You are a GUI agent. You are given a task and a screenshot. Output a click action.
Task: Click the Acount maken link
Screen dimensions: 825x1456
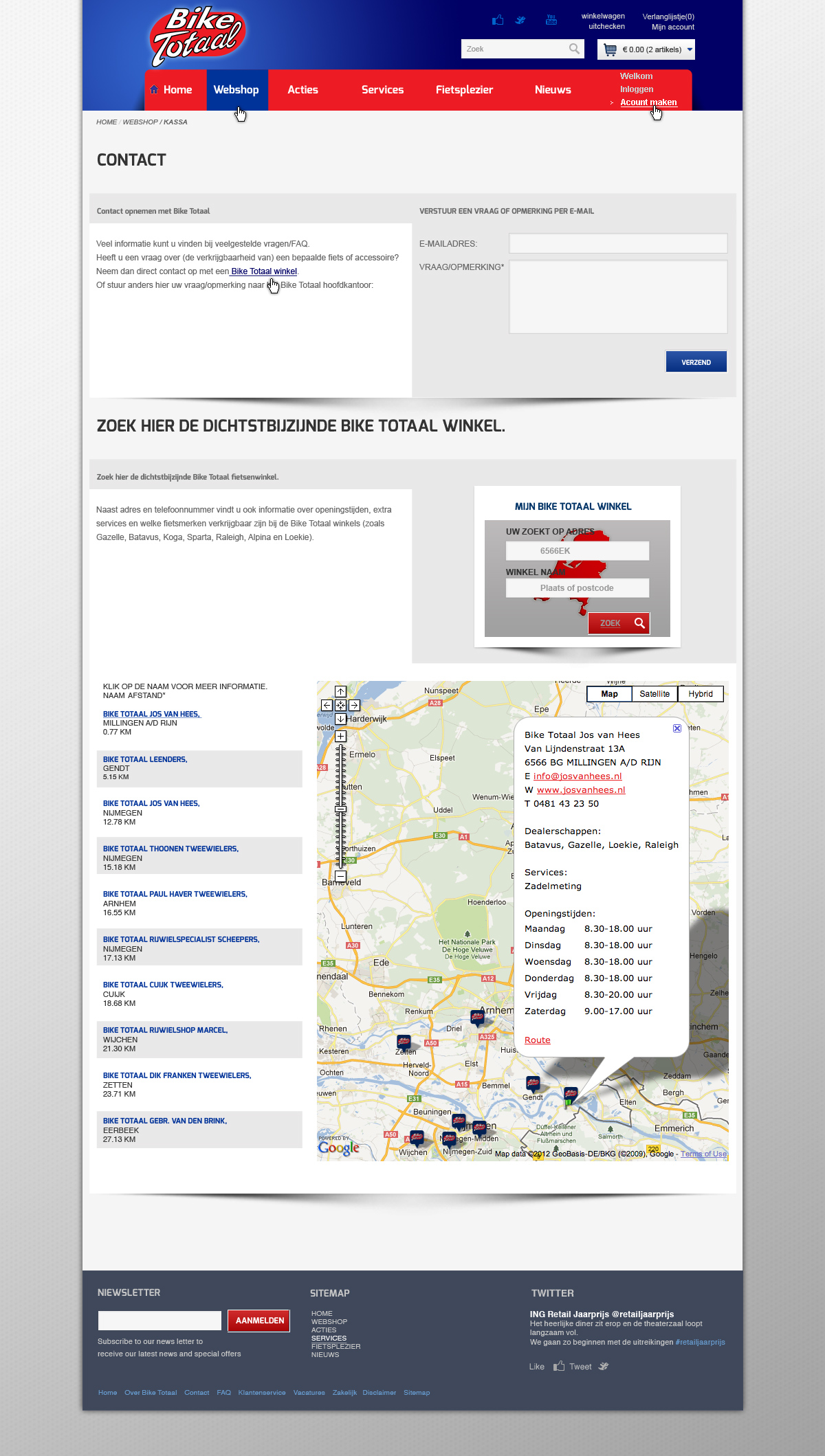click(x=648, y=102)
